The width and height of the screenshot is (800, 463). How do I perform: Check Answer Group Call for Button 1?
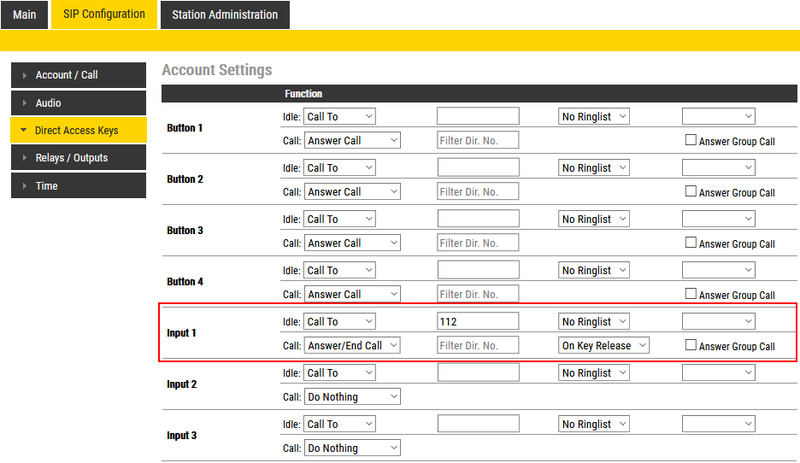[690, 141]
